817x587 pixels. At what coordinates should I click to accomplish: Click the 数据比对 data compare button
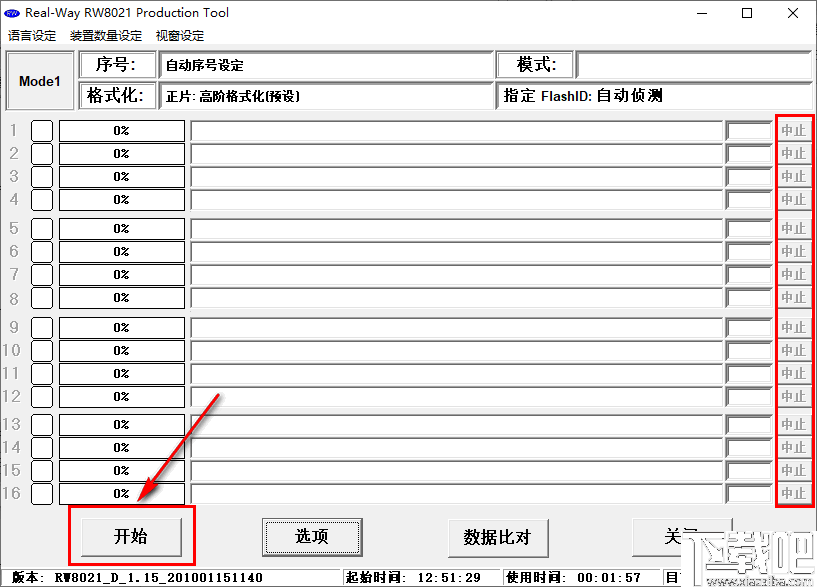498,536
